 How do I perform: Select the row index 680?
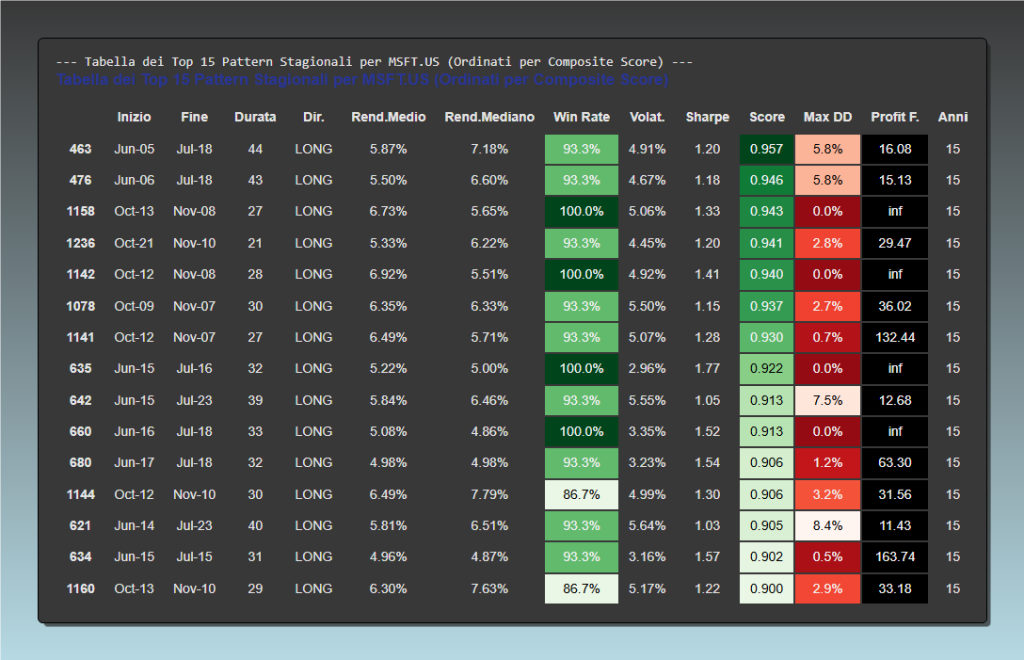point(80,463)
